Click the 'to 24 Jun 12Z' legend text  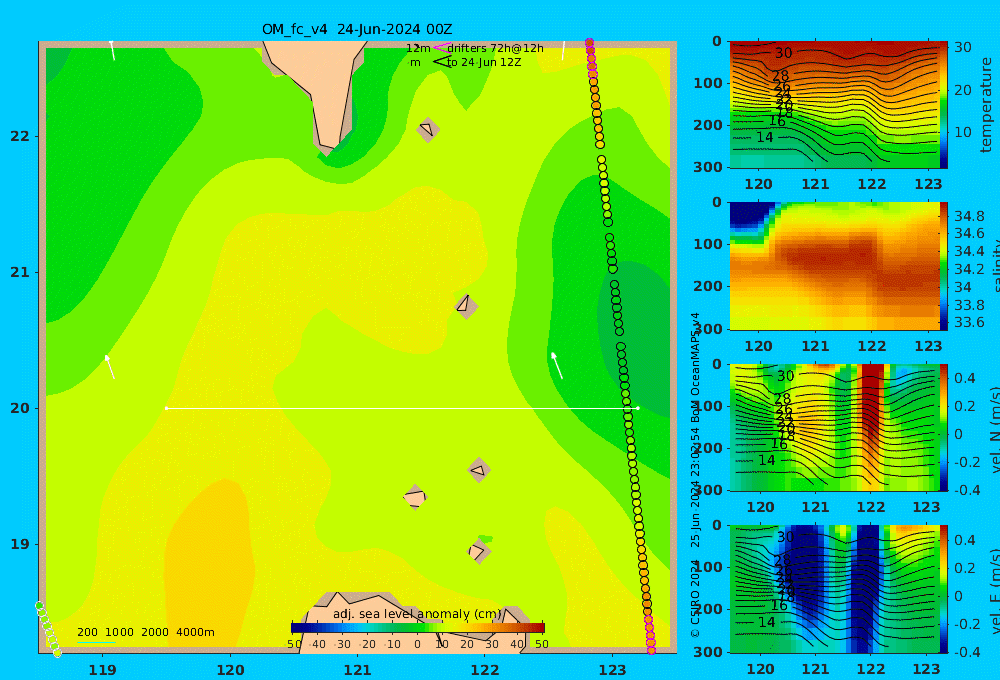(x=484, y=63)
